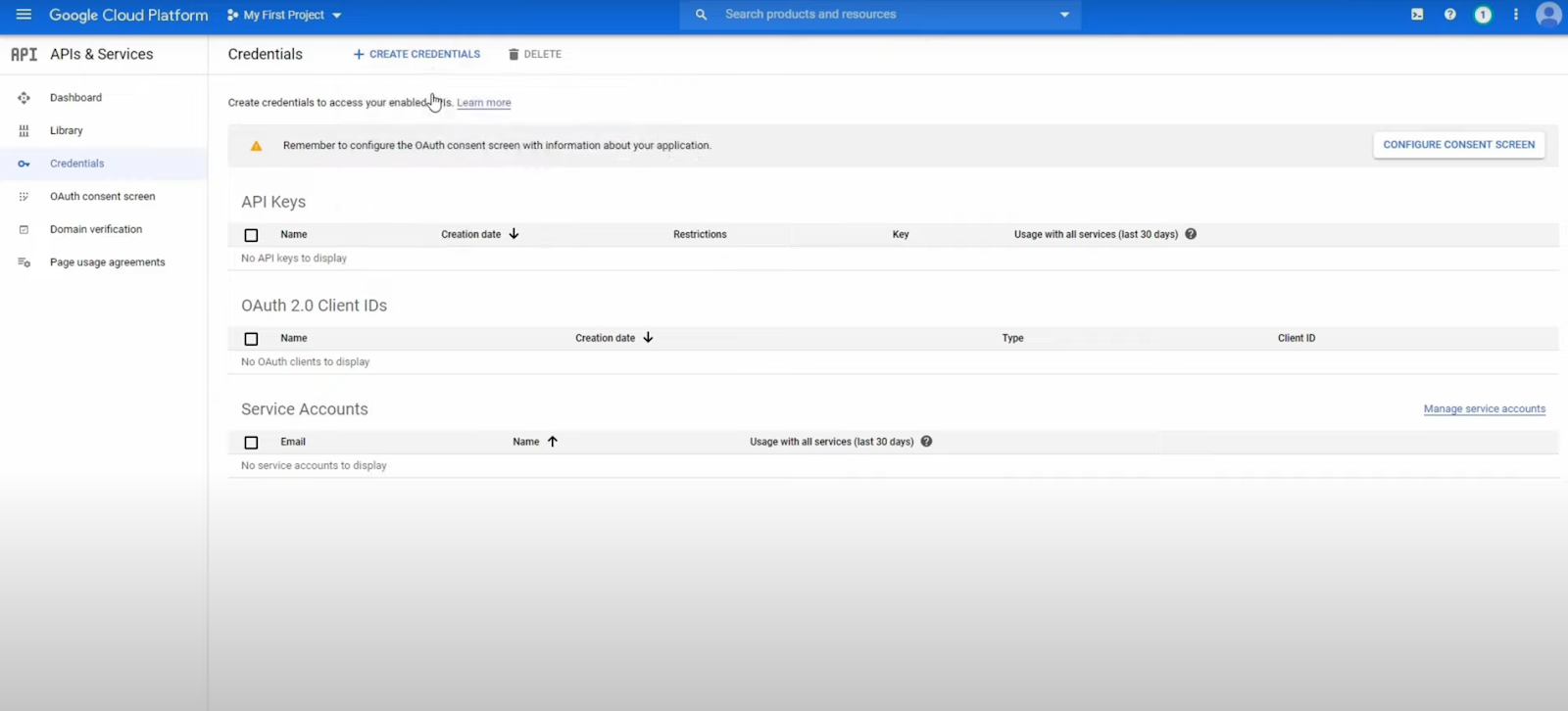
Task: Click help icon beside Service Accounts usage column
Action: [926, 442]
